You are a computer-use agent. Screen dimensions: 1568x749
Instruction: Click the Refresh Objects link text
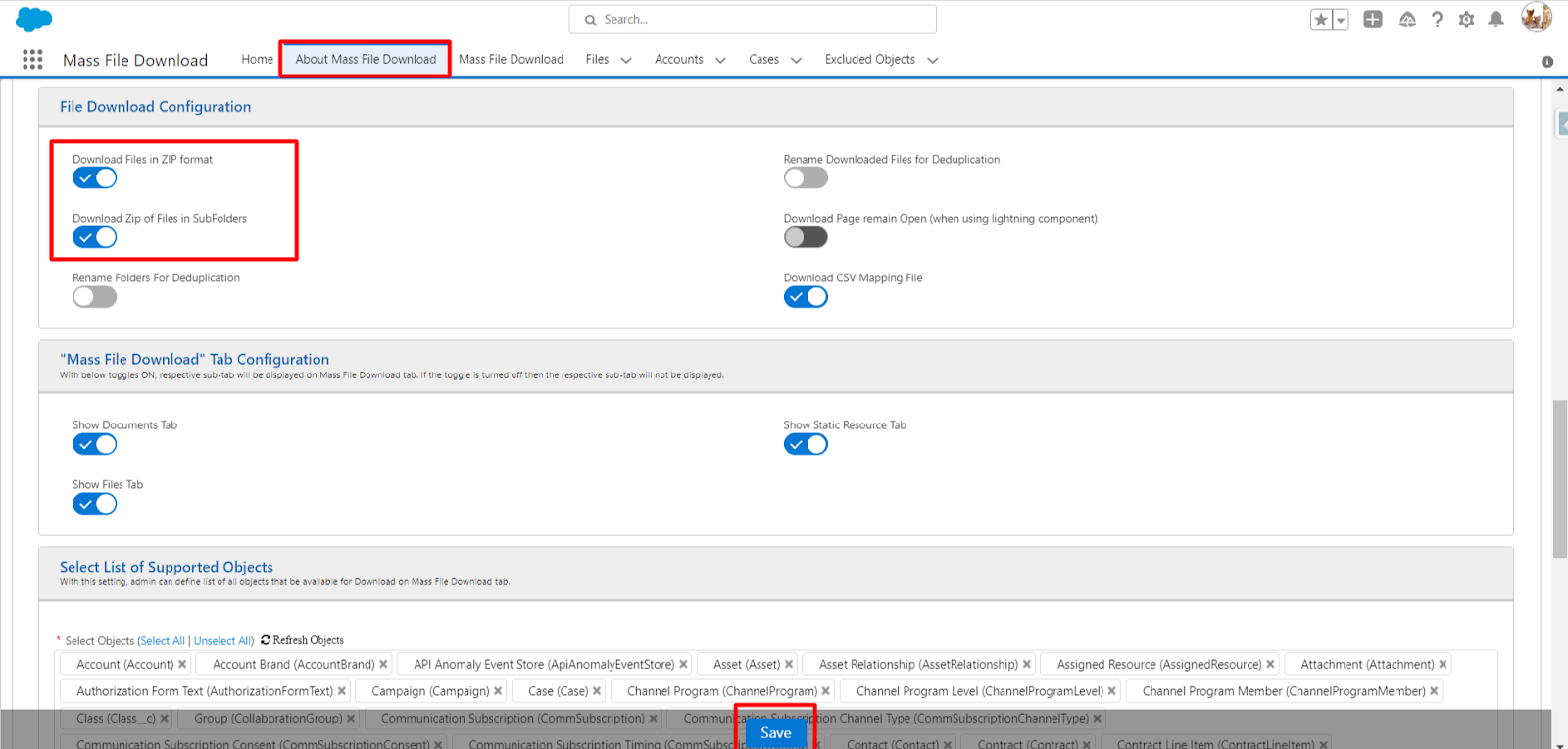pos(308,640)
